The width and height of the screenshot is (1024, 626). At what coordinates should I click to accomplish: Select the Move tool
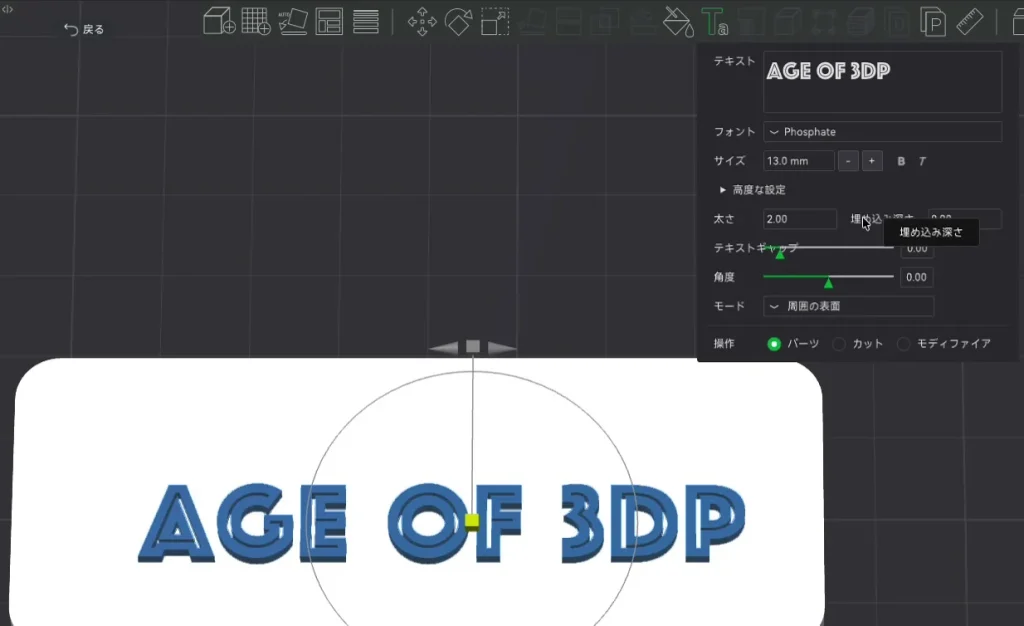(422, 22)
